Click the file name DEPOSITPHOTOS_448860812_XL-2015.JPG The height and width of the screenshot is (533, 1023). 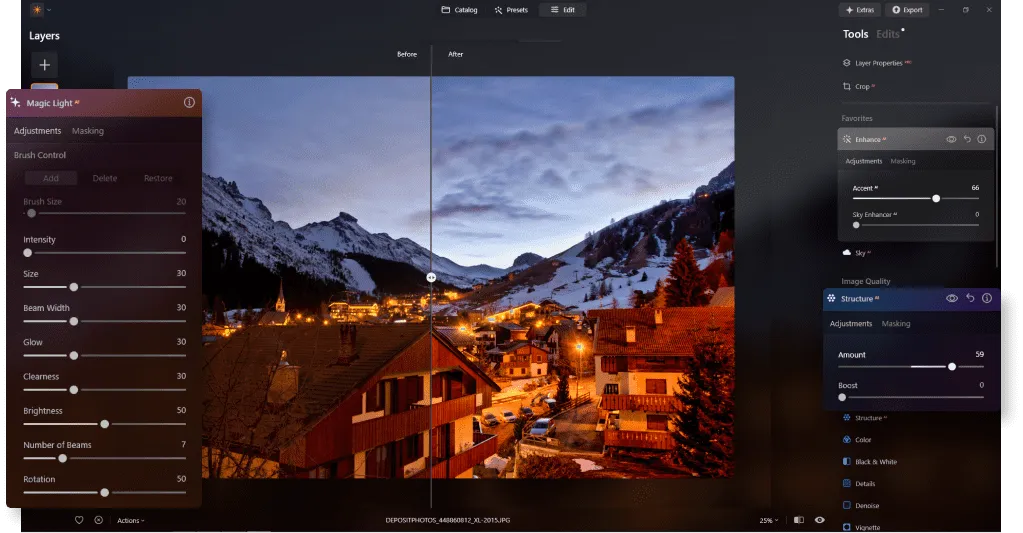tap(448, 520)
